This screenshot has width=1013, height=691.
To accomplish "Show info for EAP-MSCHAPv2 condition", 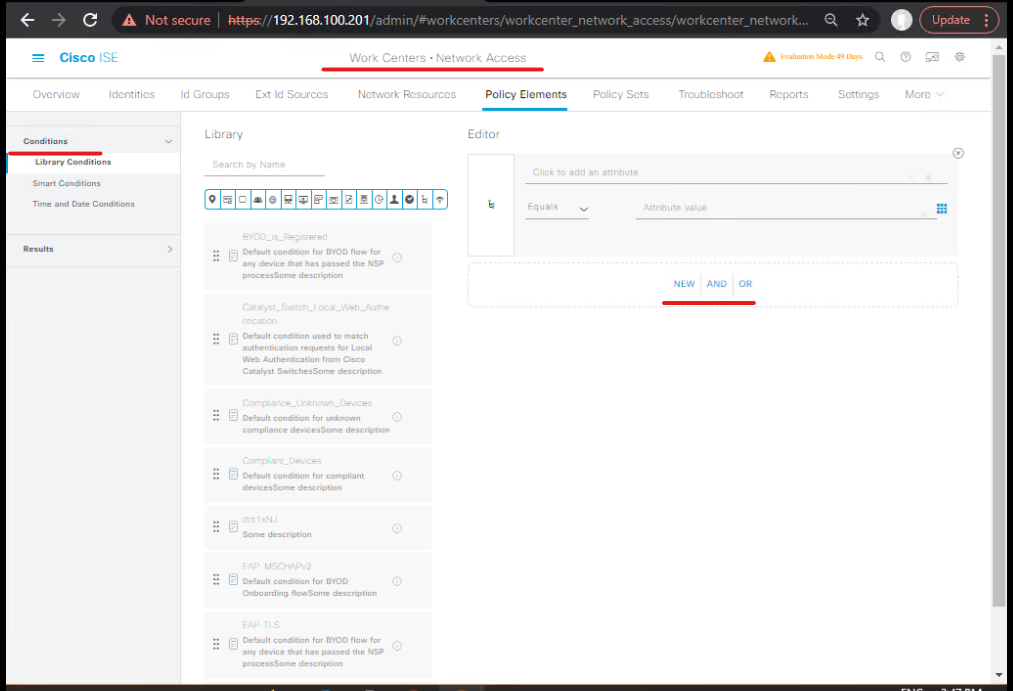I will click(397, 581).
